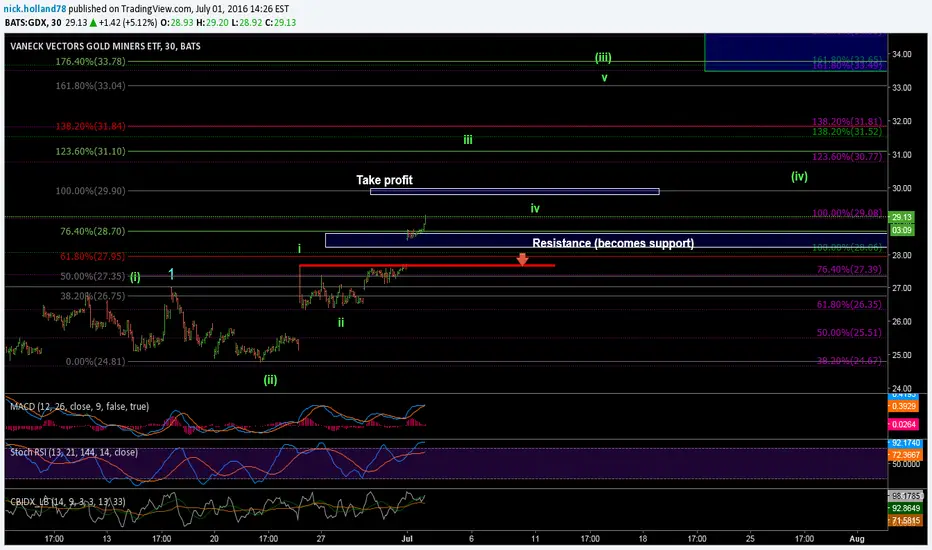
Task: Click the 13 date label on time axis
Action: click(106, 539)
